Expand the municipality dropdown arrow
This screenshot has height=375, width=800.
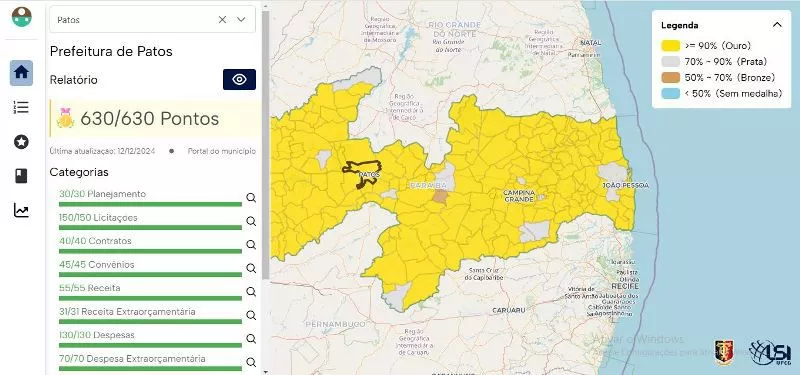(241, 19)
